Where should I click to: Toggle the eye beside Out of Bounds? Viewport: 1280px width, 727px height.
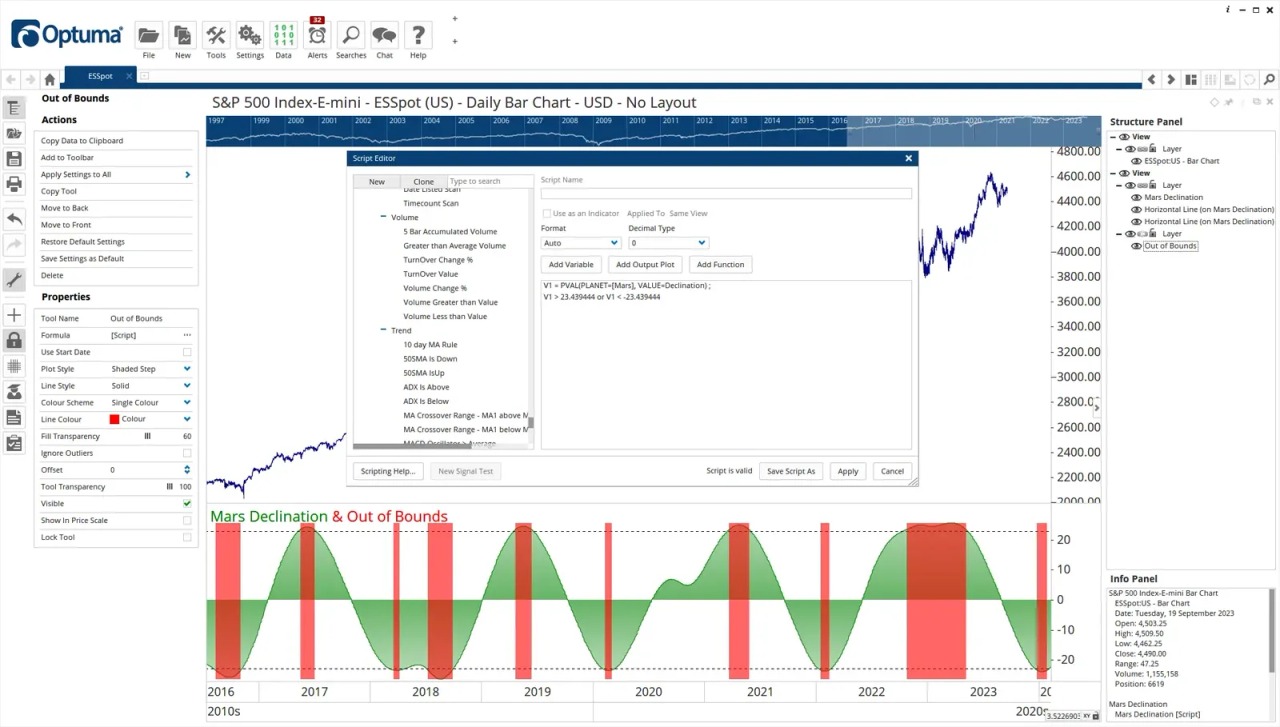(x=1137, y=246)
